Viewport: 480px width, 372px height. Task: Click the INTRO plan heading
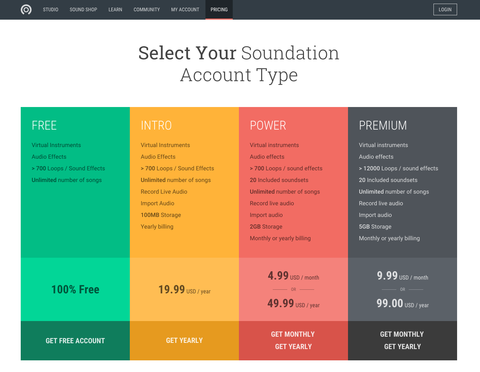[156, 126]
